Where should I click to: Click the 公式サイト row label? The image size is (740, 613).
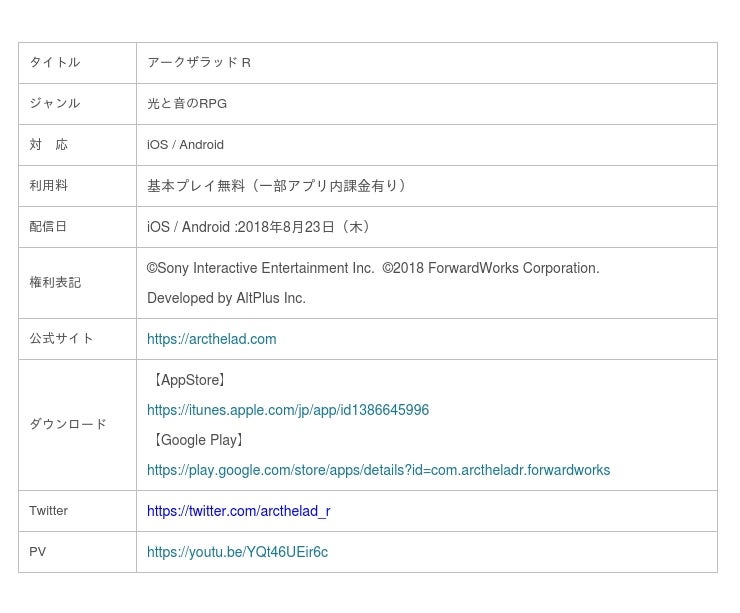click(x=62, y=338)
